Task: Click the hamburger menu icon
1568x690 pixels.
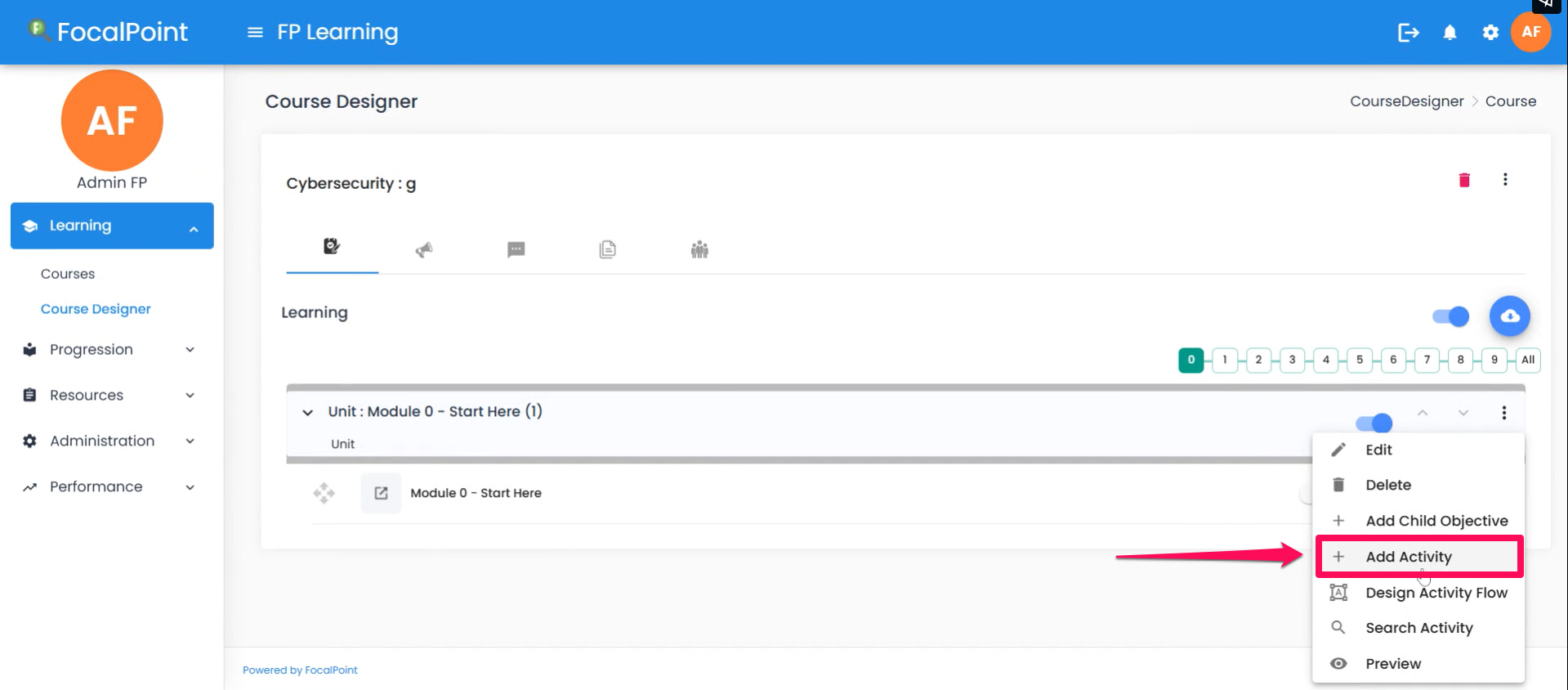Action: (255, 33)
